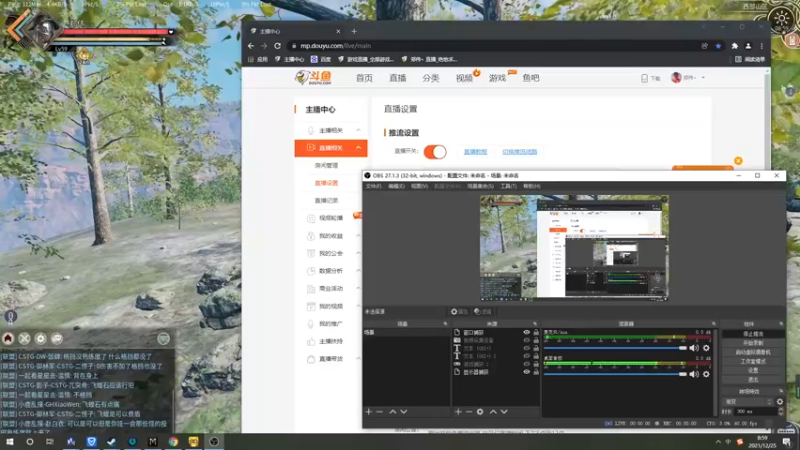Click the gear icon above game chat
800x450 pixels.
click(x=40, y=338)
